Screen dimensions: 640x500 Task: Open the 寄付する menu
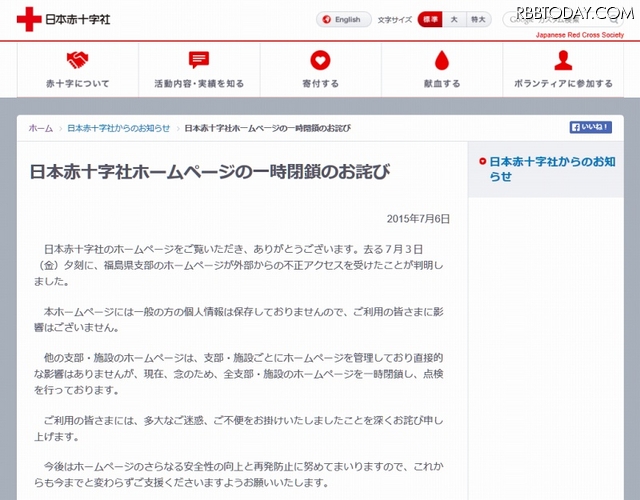pos(321,70)
